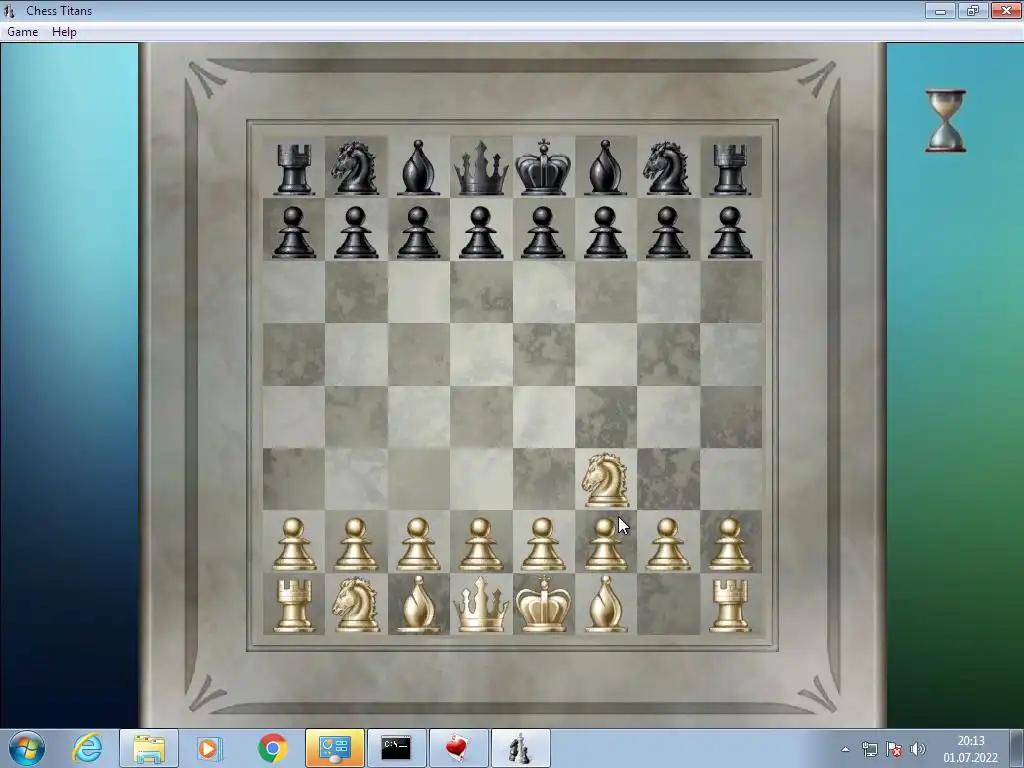Select the white queen on d1
The width and height of the screenshot is (1024, 768).
pos(481,605)
